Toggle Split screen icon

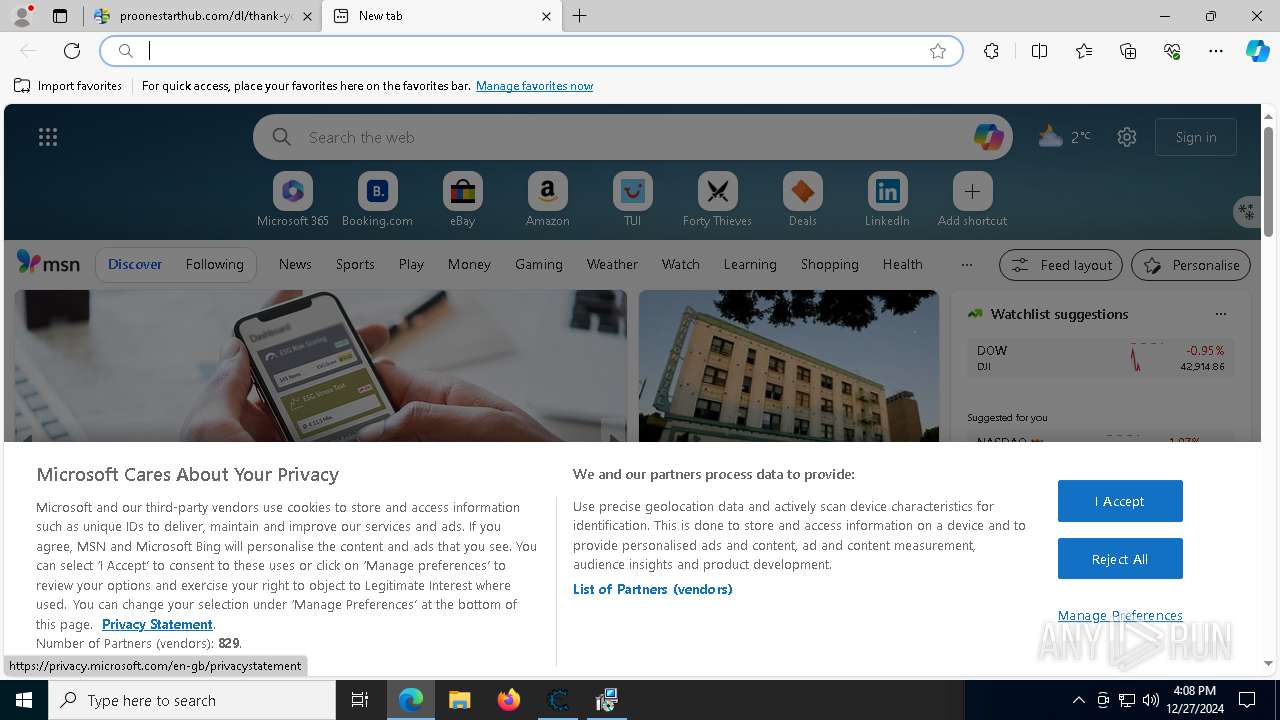point(1039,51)
